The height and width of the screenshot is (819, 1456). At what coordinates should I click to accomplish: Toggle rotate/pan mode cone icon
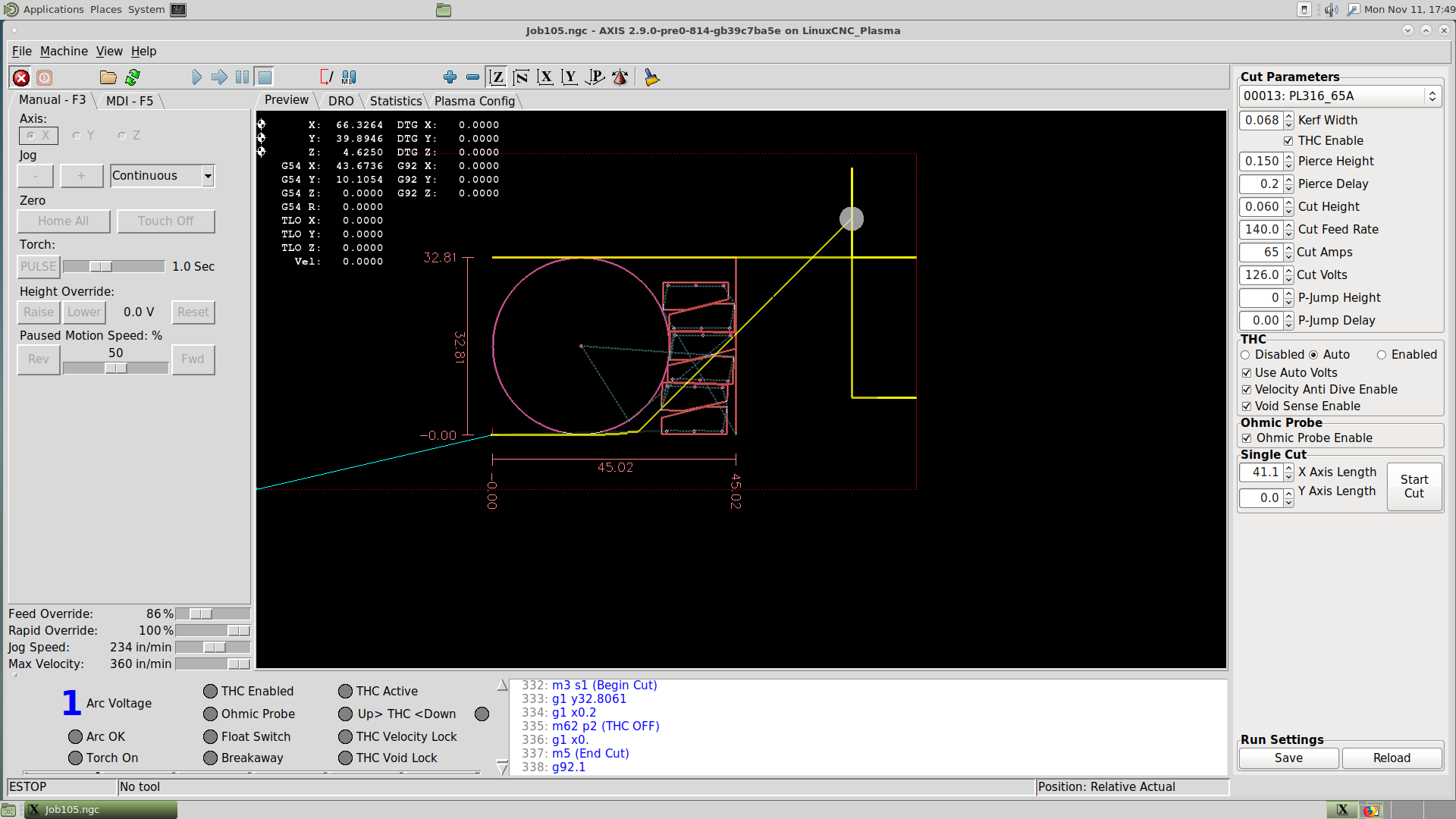point(620,77)
